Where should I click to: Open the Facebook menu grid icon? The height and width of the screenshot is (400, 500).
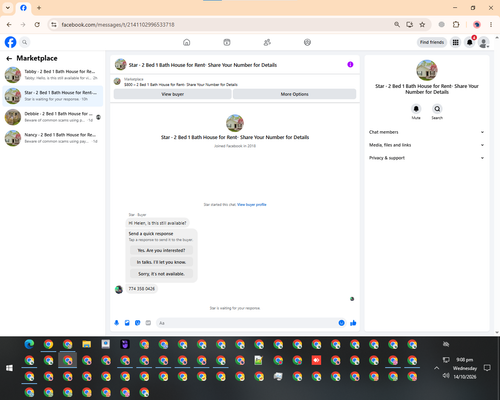pos(455,42)
